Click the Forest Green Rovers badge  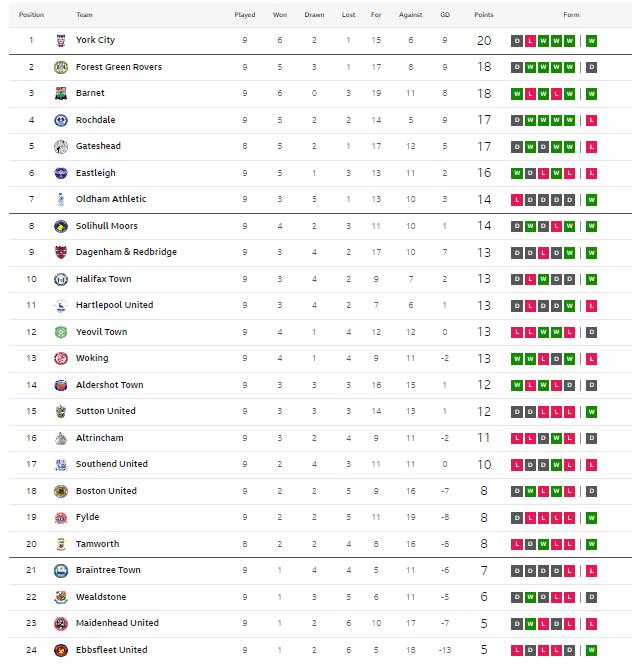coord(60,67)
